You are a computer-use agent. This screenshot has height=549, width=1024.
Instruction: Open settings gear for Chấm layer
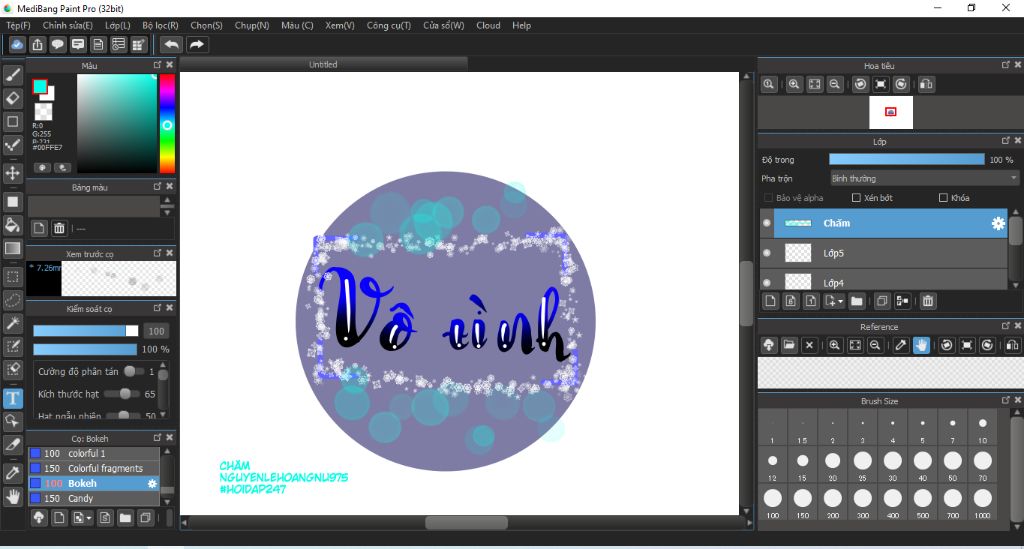[998, 223]
